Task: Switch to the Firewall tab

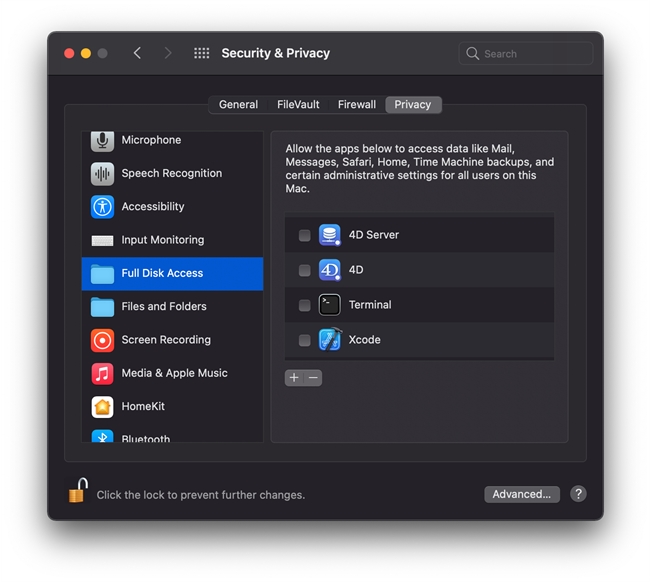Action: tap(357, 105)
